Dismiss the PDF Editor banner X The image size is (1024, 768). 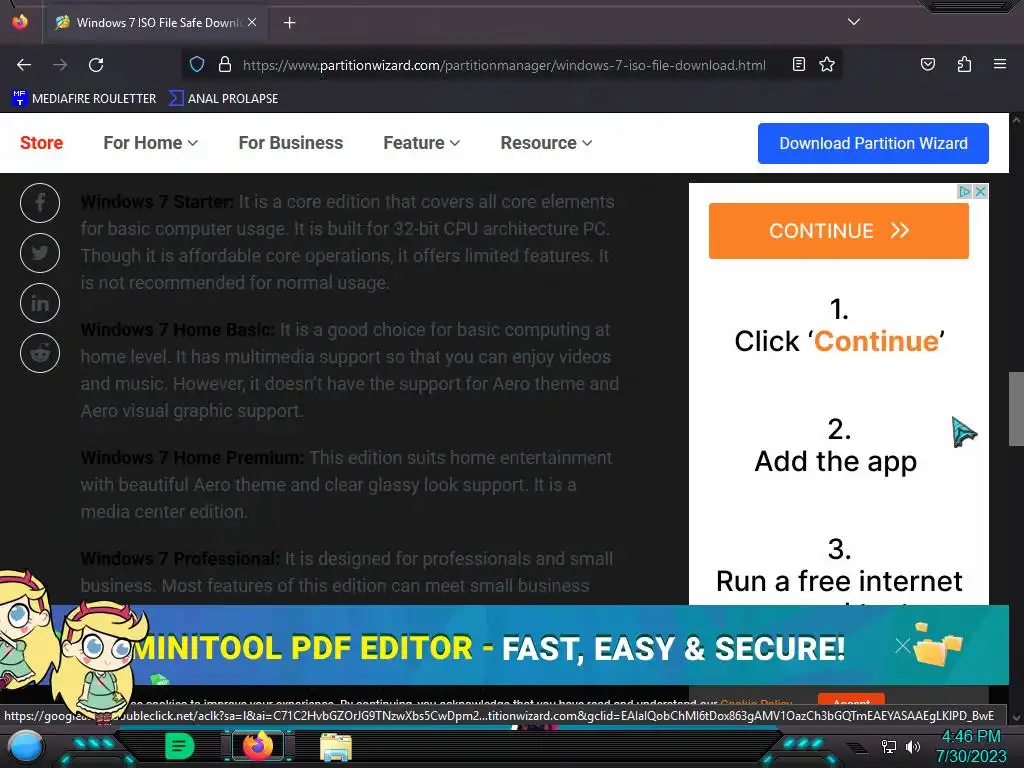pos(903,646)
